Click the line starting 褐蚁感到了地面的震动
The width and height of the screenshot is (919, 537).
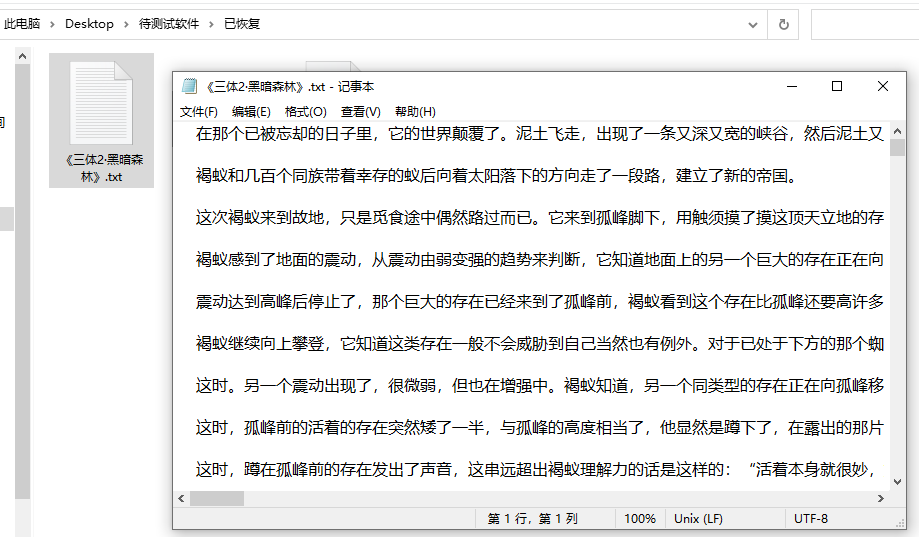[539, 260]
